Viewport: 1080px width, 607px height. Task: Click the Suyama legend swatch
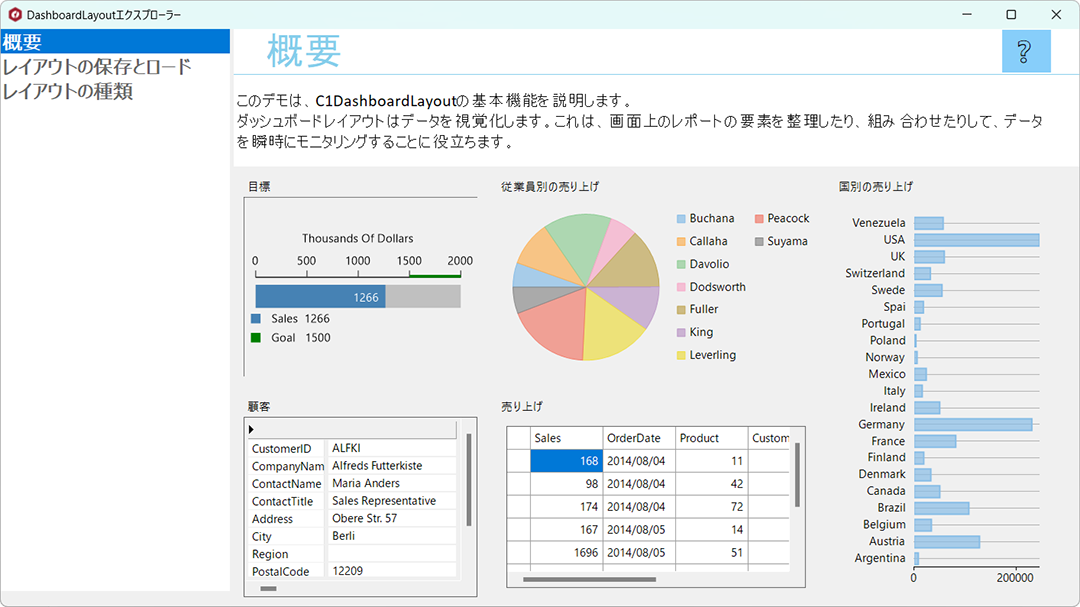(x=759, y=242)
